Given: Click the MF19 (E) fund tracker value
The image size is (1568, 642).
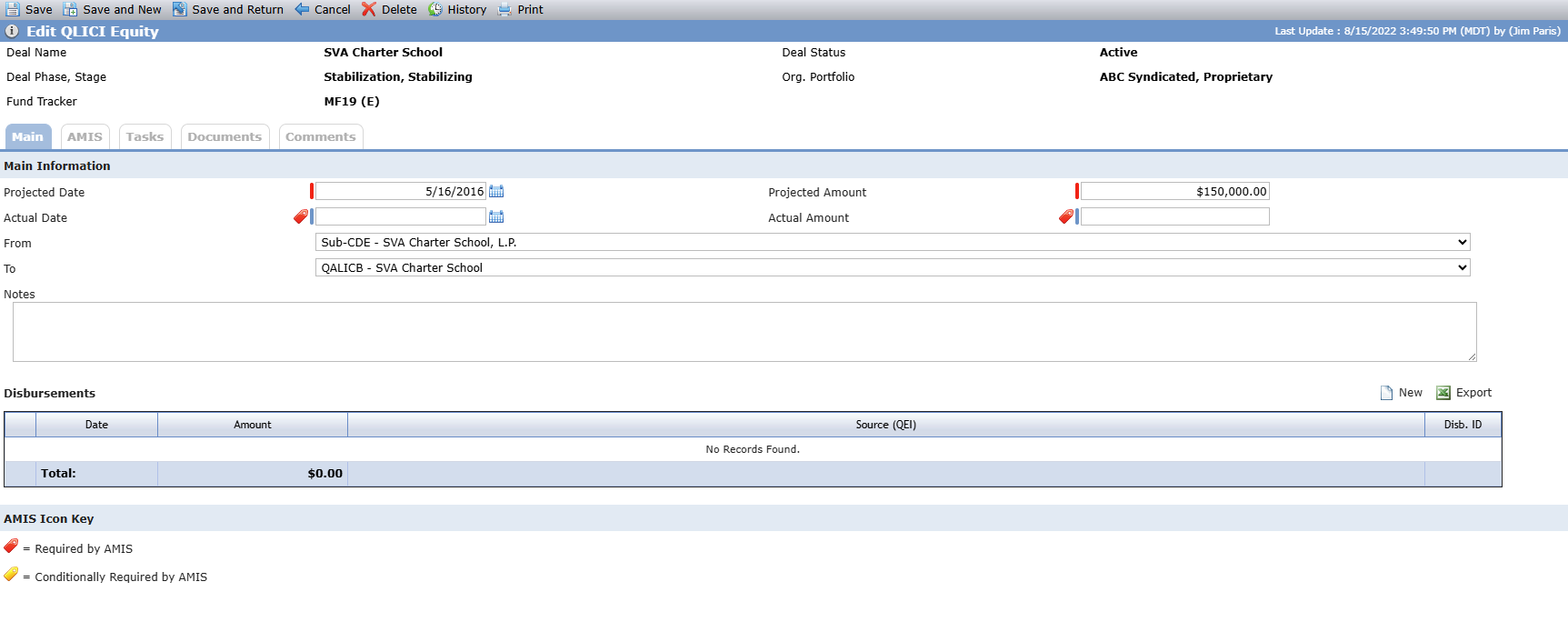Looking at the screenshot, I should (x=352, y=102).
